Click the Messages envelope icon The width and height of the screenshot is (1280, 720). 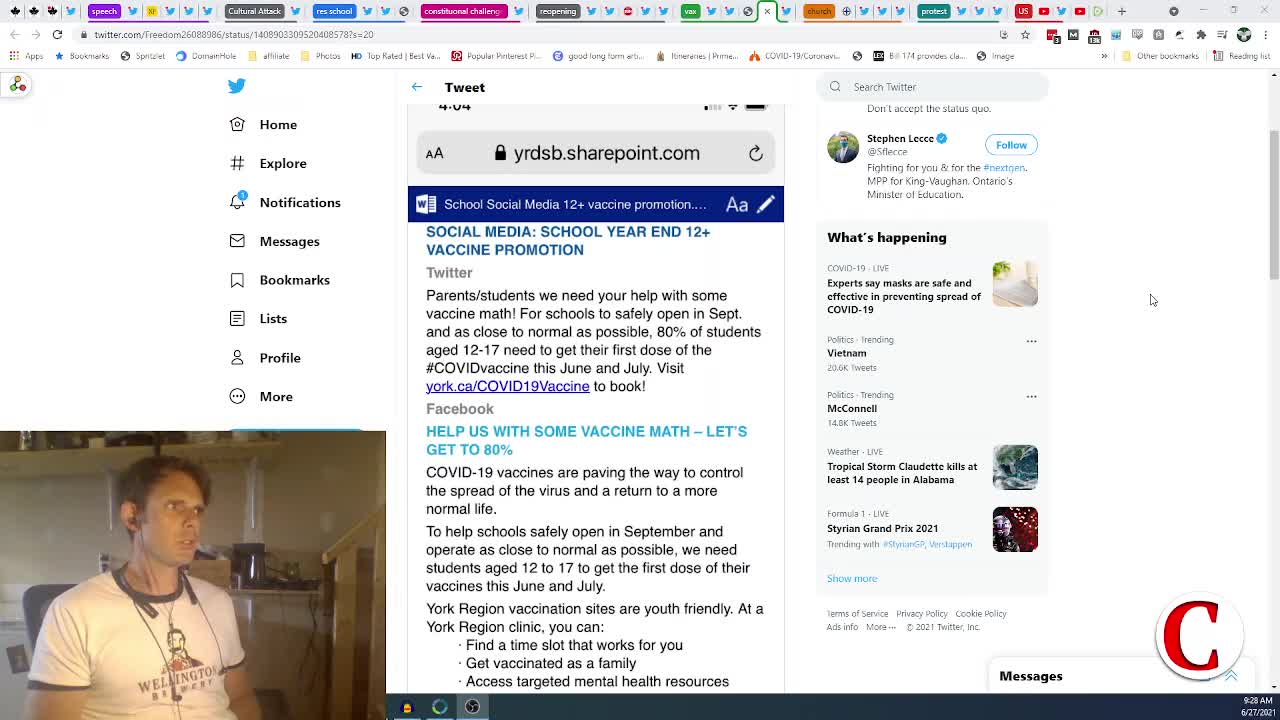(237, 240)
